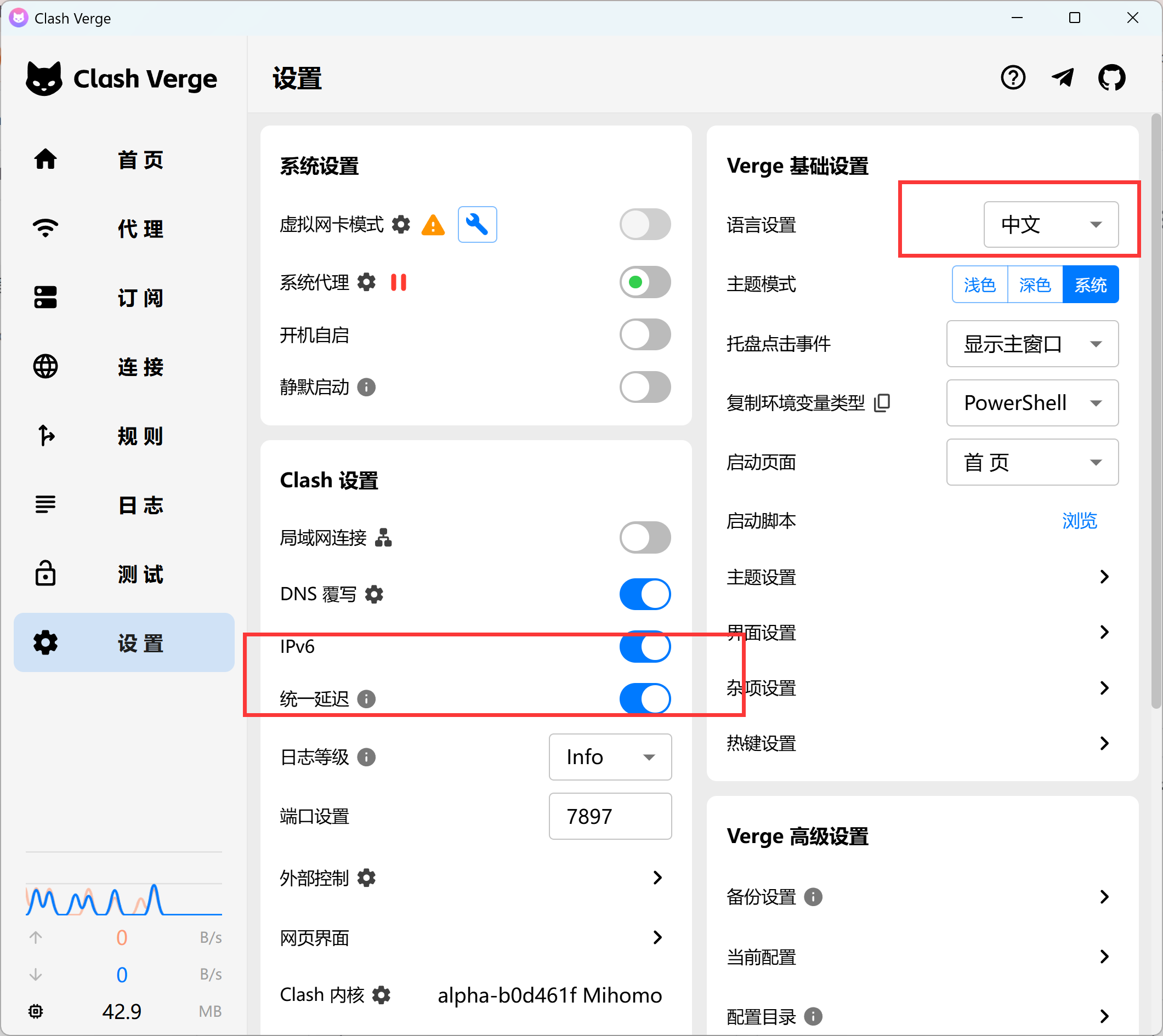Select the 深色 dark theme button
The image size is (1163, 1036).
click(x=1034, y=284)
